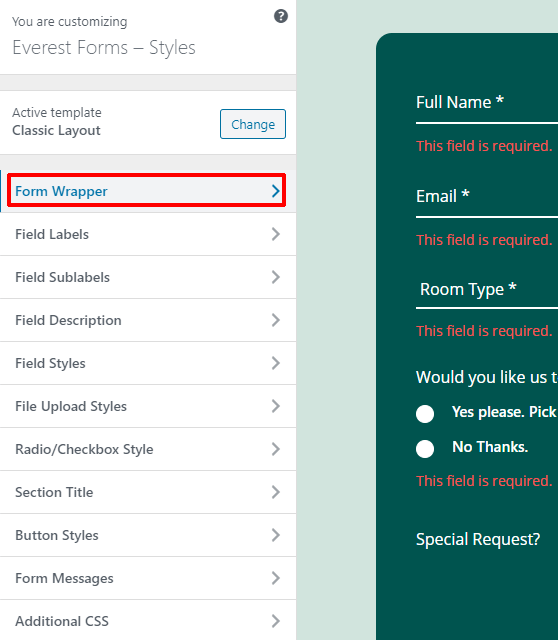Click the Change template button

point(253,124)
